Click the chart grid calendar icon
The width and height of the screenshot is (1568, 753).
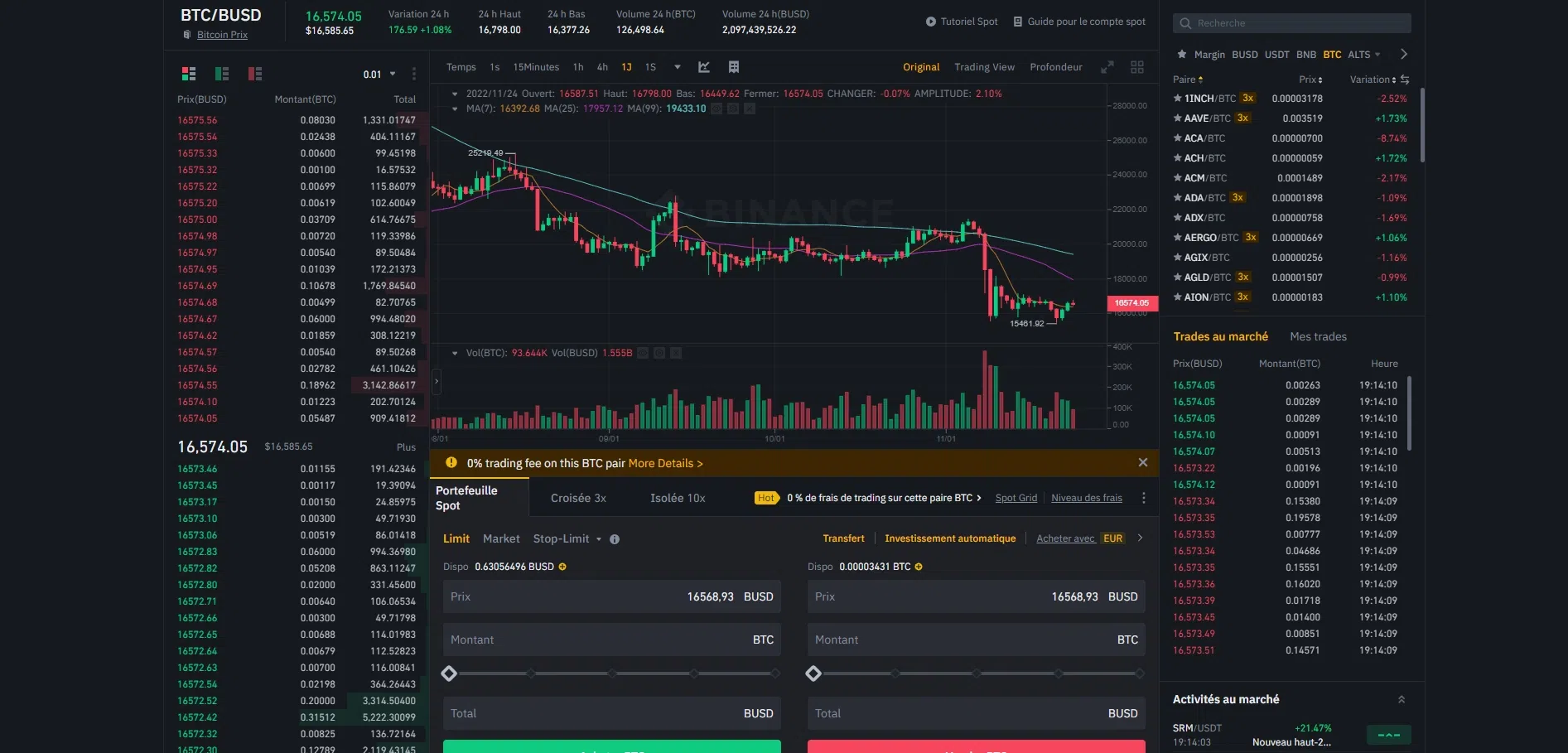pos(733,67)
